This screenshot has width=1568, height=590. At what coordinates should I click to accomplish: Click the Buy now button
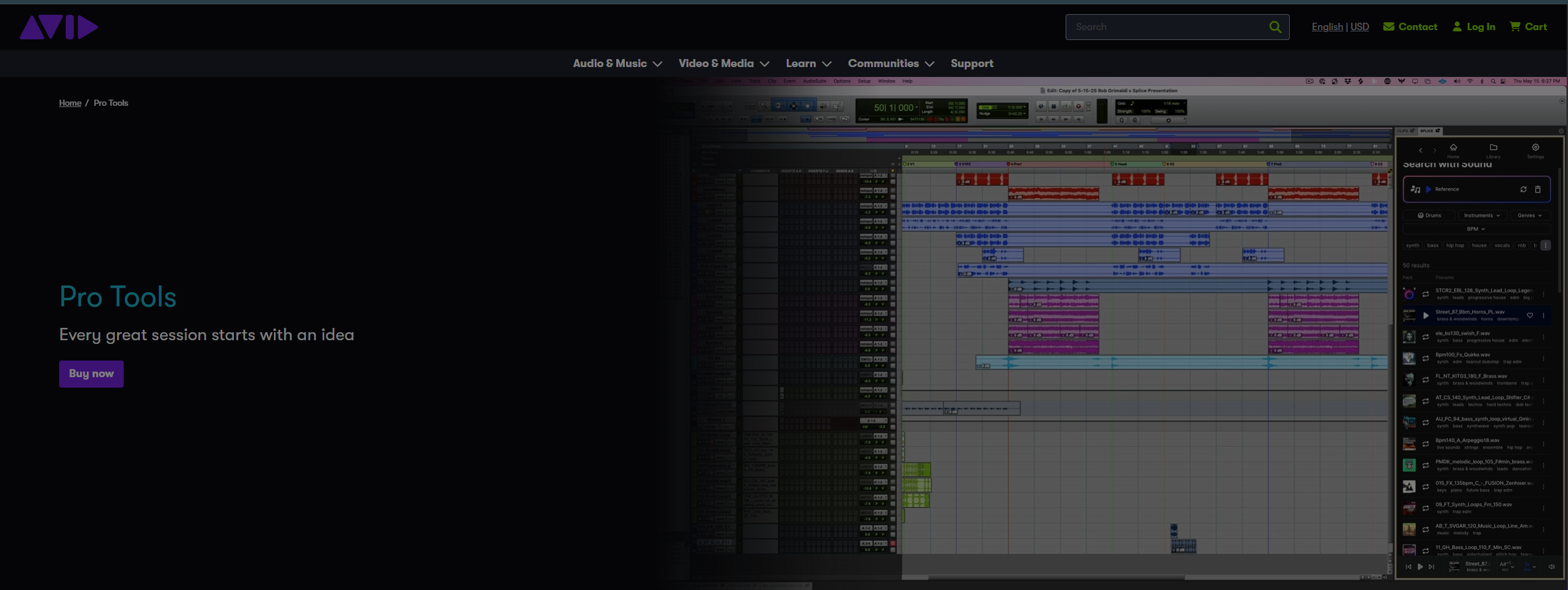tap(91, 374)
